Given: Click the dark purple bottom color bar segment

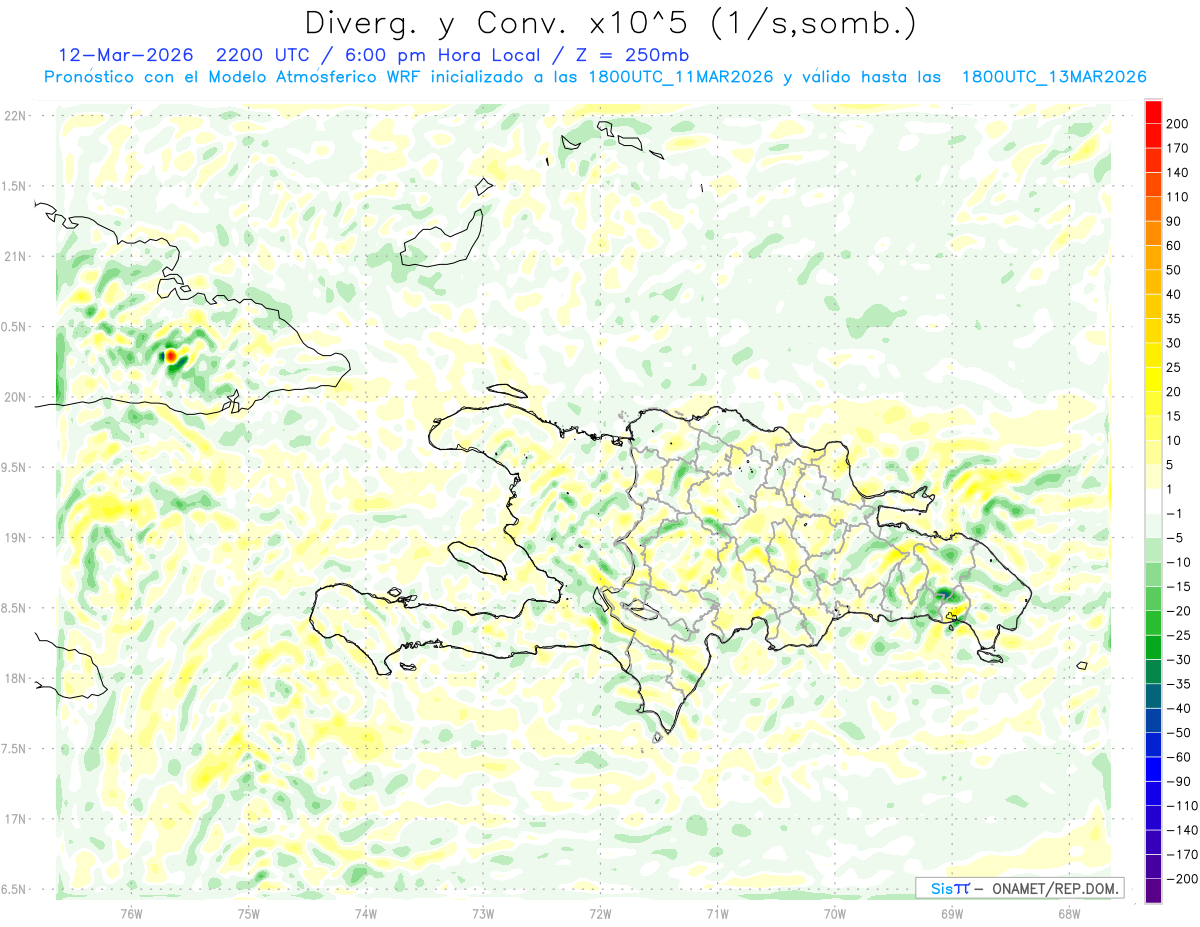Looking at the screenshot, I should click(x=1154, y=891).
